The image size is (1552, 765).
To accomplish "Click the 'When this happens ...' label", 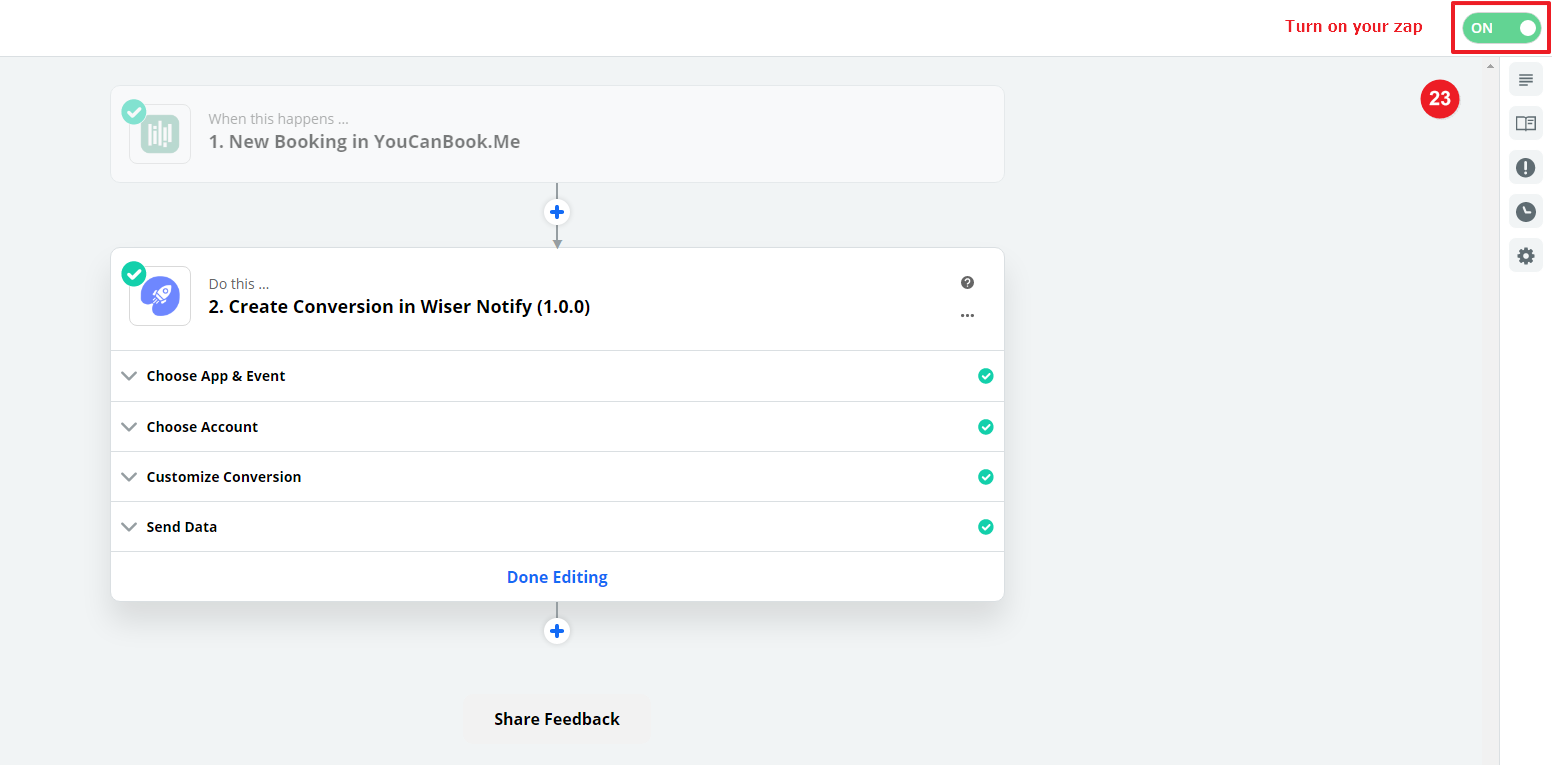I will [278, 119].
